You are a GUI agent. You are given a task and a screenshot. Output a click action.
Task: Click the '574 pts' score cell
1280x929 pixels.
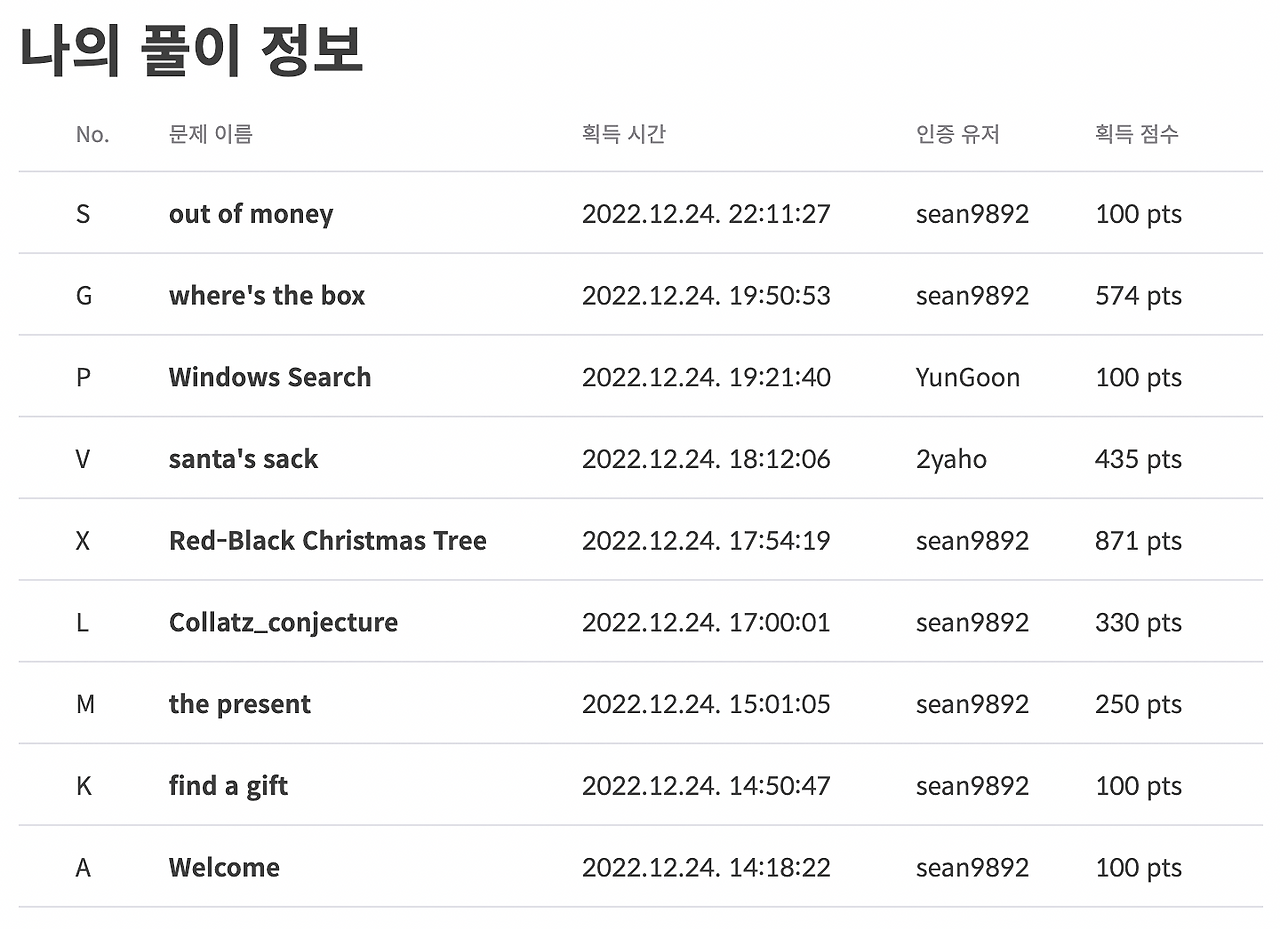[x=1138, y=296]
